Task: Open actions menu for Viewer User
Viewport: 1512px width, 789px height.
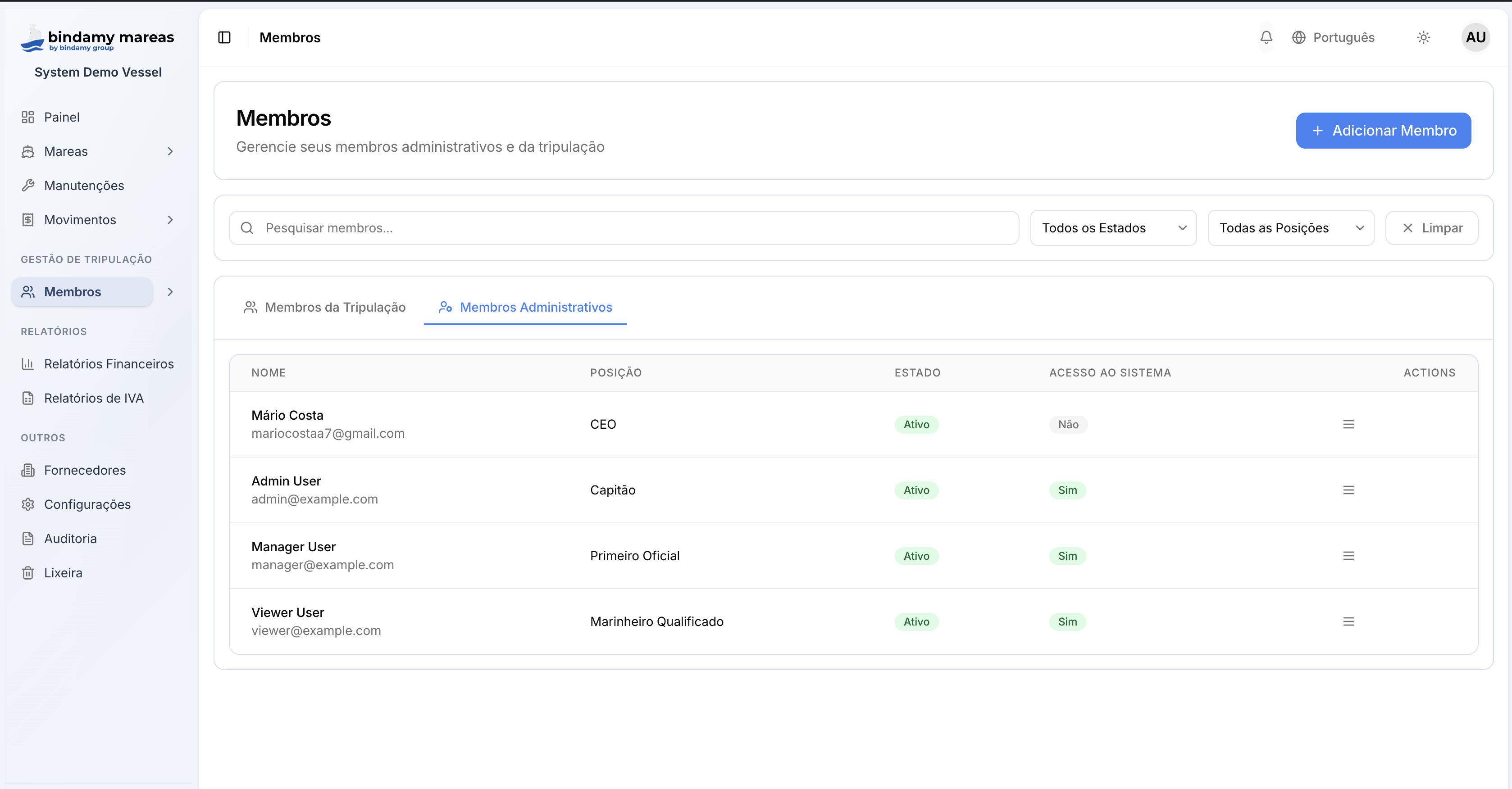Action: click(x=1348, y=621)
